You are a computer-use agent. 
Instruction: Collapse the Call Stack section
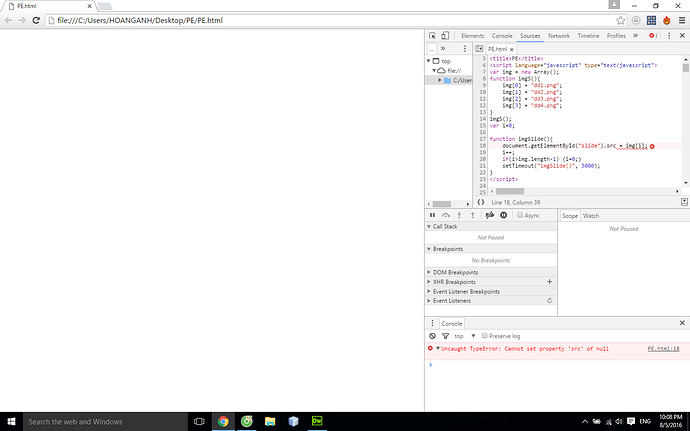[x=445, y=227]
